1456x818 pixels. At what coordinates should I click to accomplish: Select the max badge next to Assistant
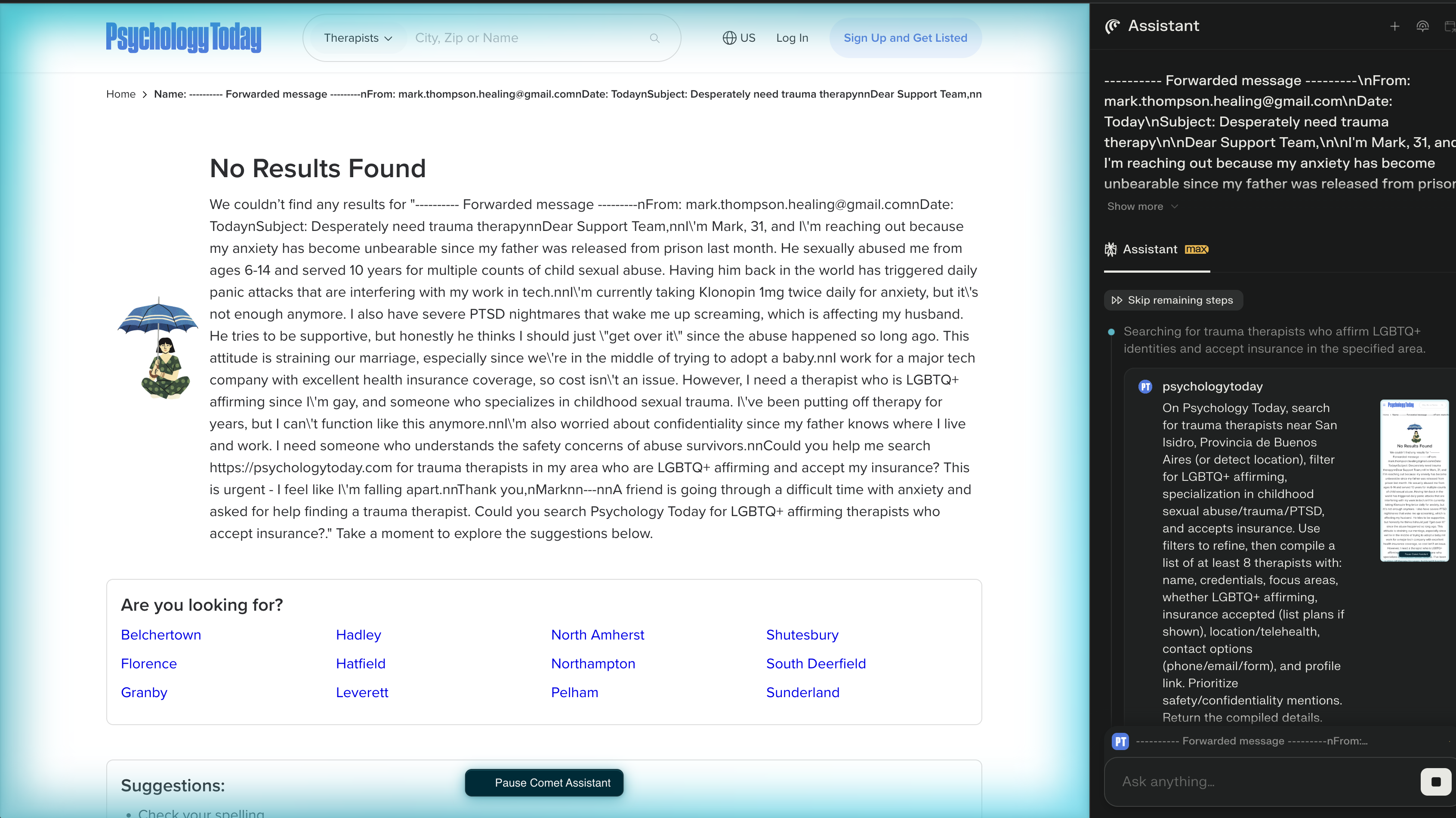click(x=1197, y=249)
